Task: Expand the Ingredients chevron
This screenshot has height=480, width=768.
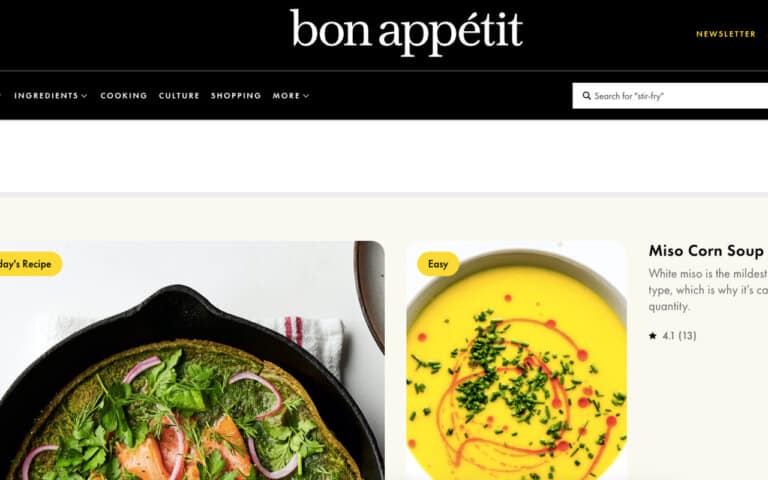Action: [84, 96]
